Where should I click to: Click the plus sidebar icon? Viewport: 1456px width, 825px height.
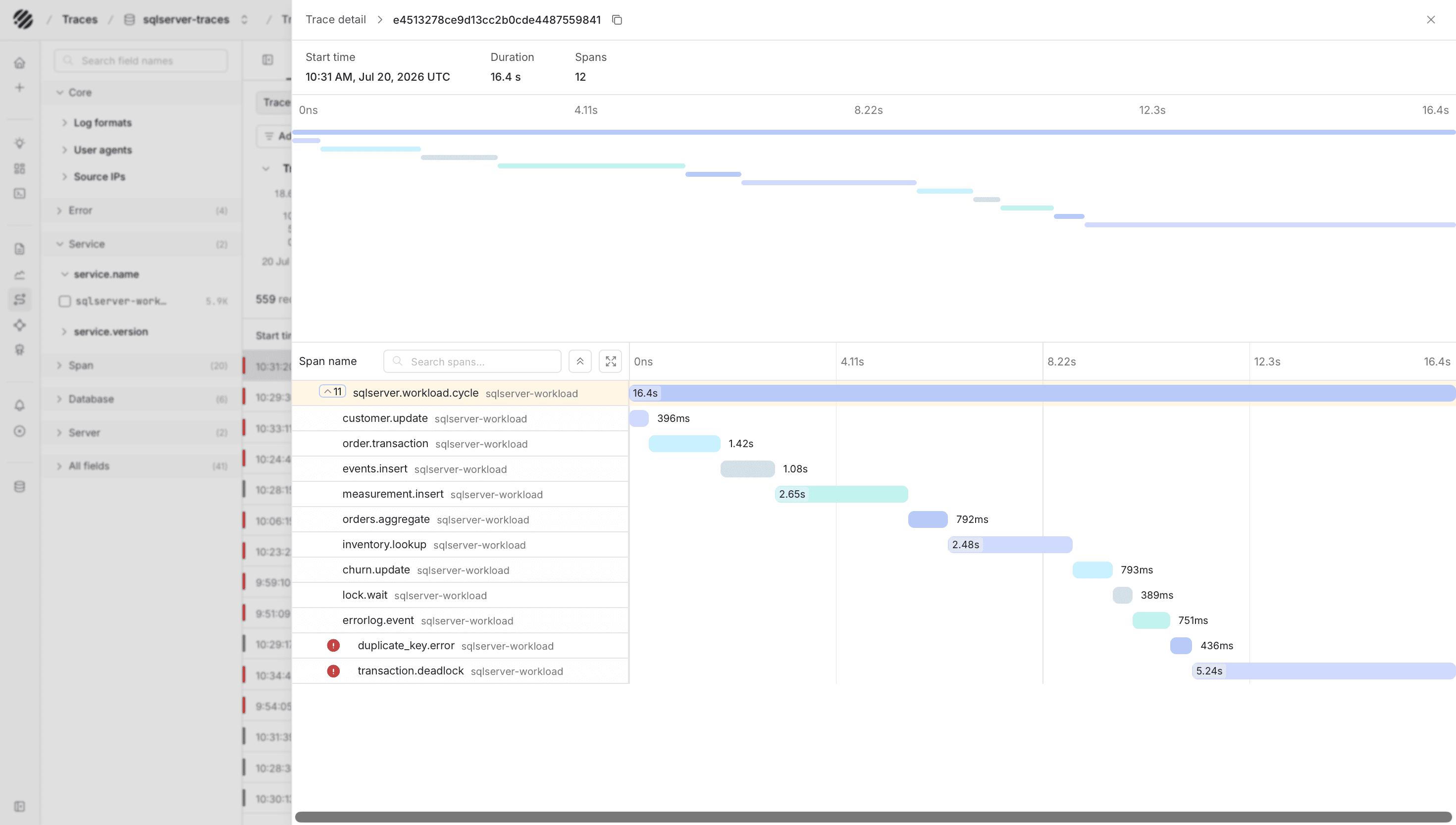[19, 87]
